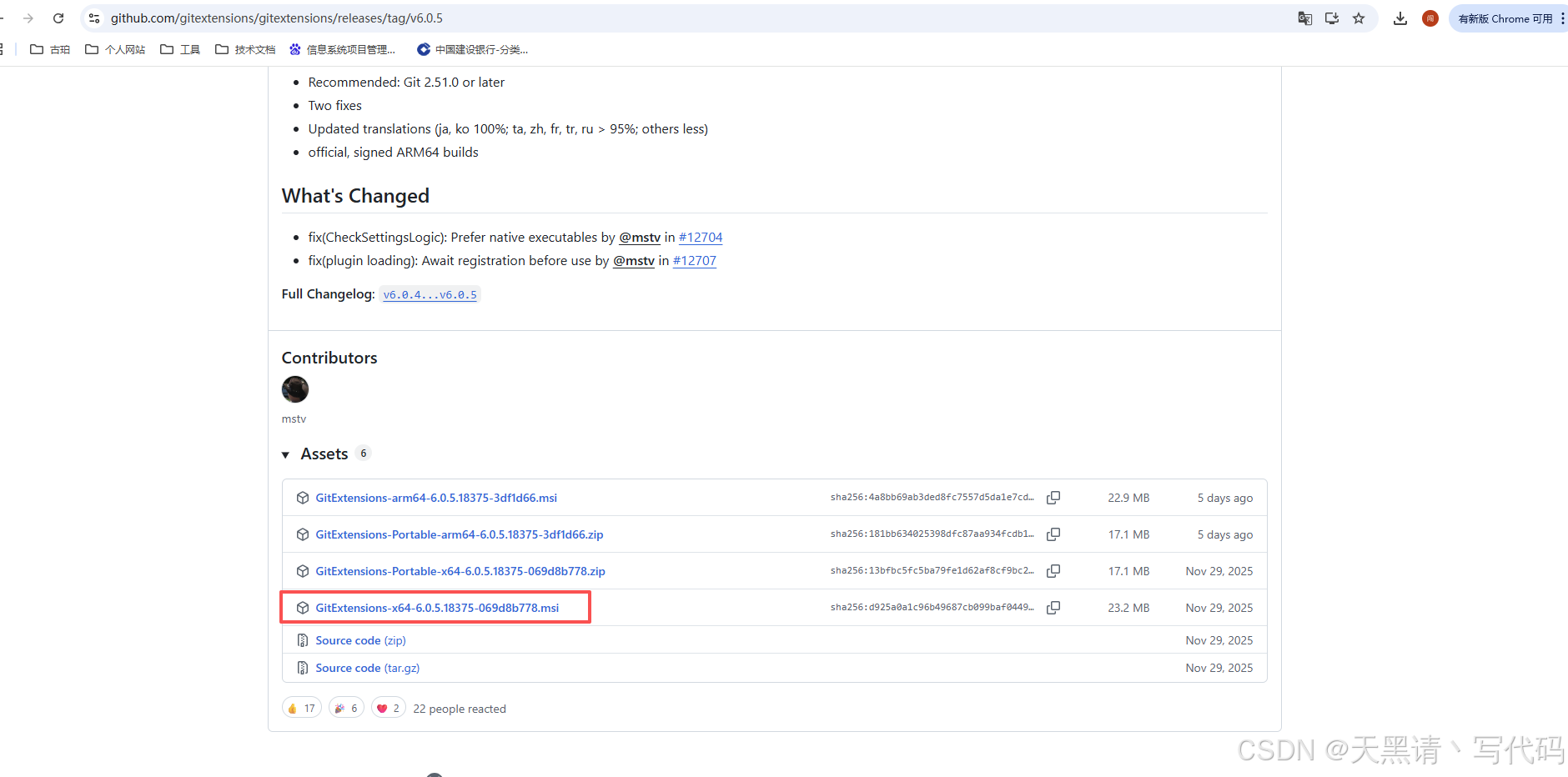Open the 个人网站 bookmark folder
Viewport: 1568px width, 777px height.
[x=115, y=50]
